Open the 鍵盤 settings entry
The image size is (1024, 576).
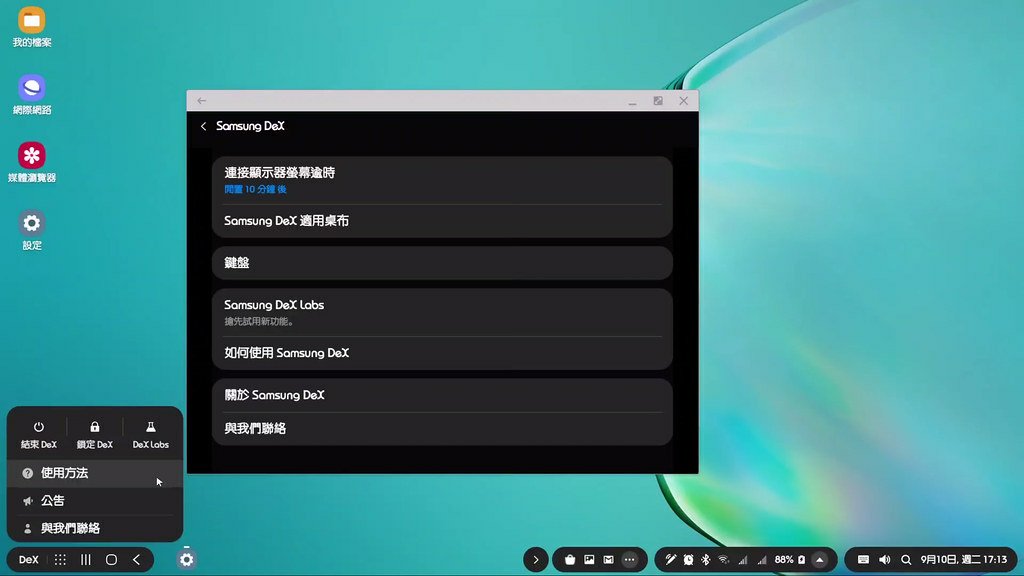pyautogui.click(x=442, y=263)
